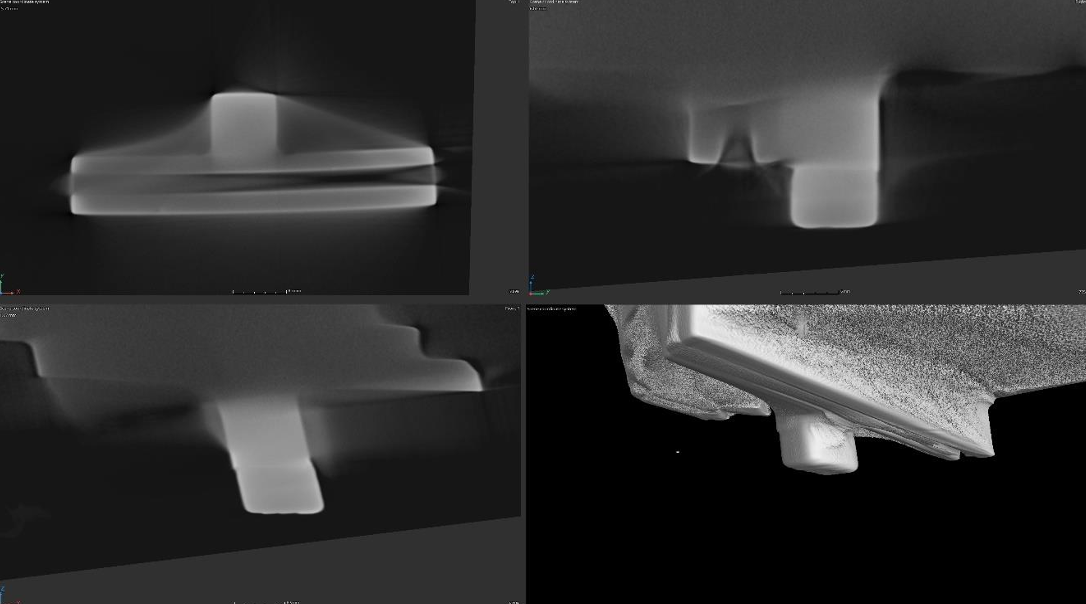Toggle the scene orientation overlay in the 3D view
The width and height of the screenshot is (1086, 604).
pyautogui.click(x=676, y=452)
